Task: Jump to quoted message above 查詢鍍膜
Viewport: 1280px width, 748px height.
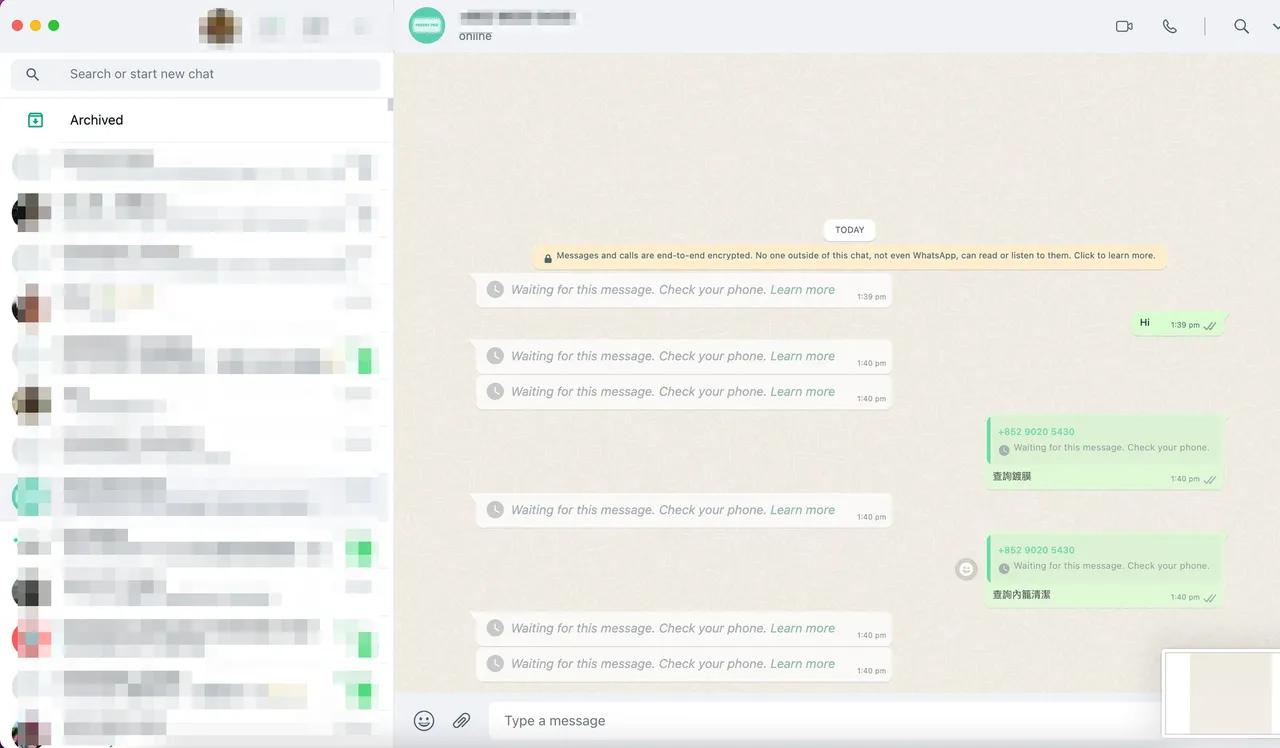Action: pyautogui.click(x=1105, y=440)
